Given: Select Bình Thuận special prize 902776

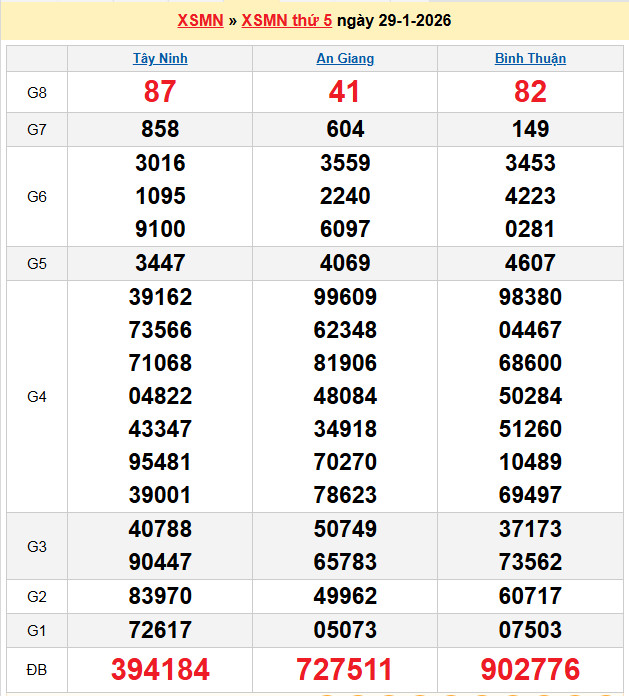Looking at the screenshot, I should [x=530, y=670].
